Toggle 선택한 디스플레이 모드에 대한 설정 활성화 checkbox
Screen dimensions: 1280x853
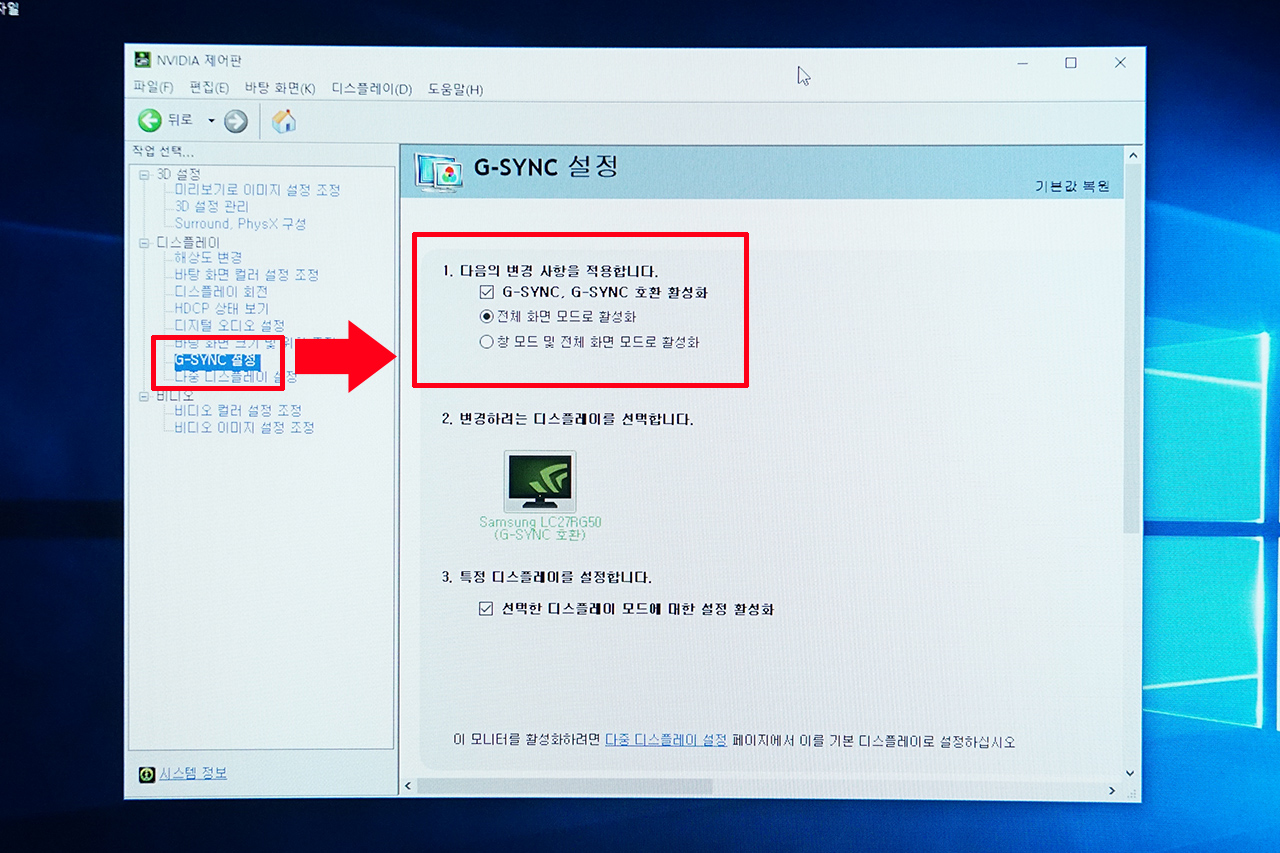pyautogui.click(x=487, y=609)
